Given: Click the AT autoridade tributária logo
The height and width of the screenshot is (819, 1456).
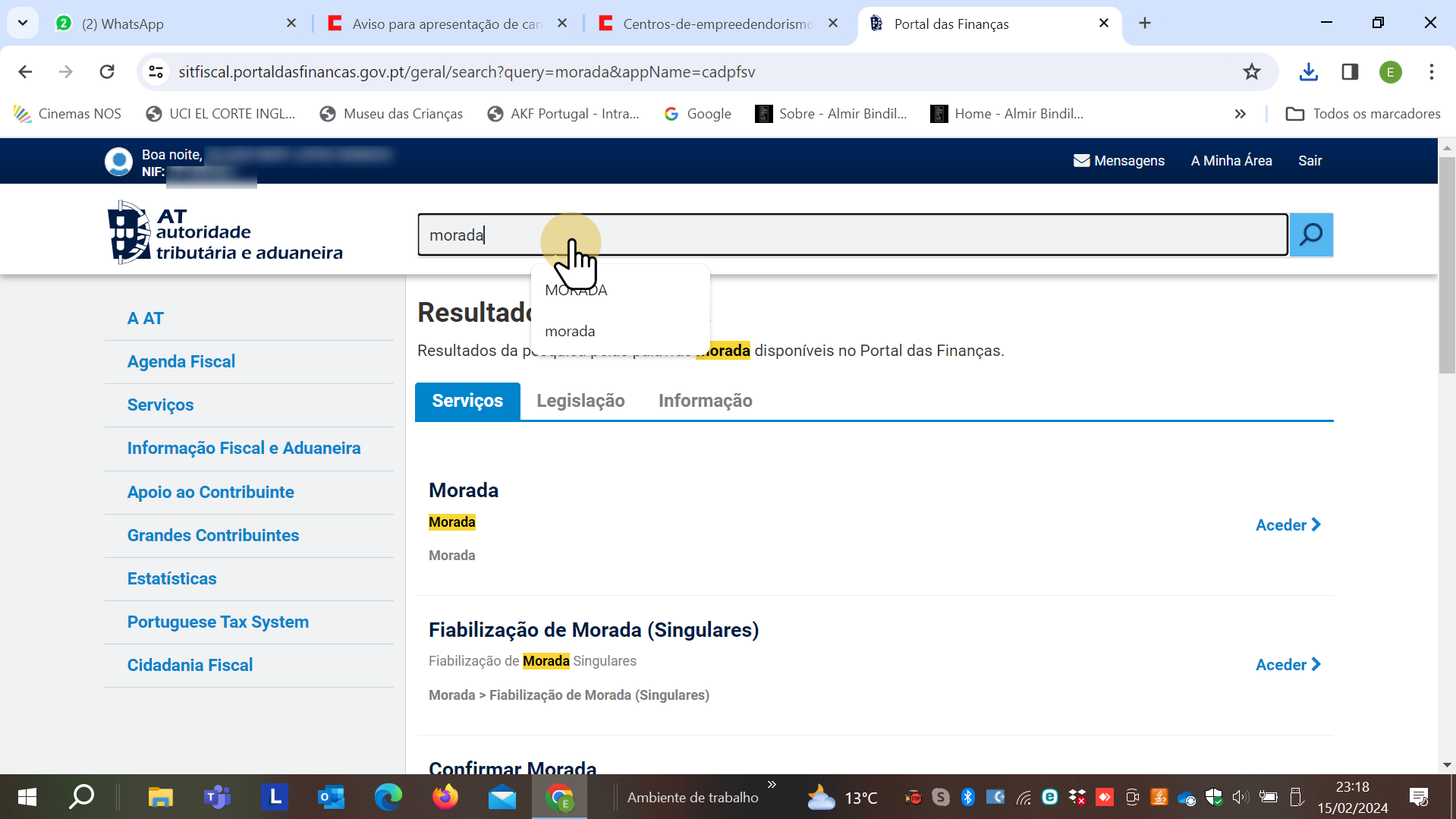Looking at the screenshot, I should tap(225, 233).
